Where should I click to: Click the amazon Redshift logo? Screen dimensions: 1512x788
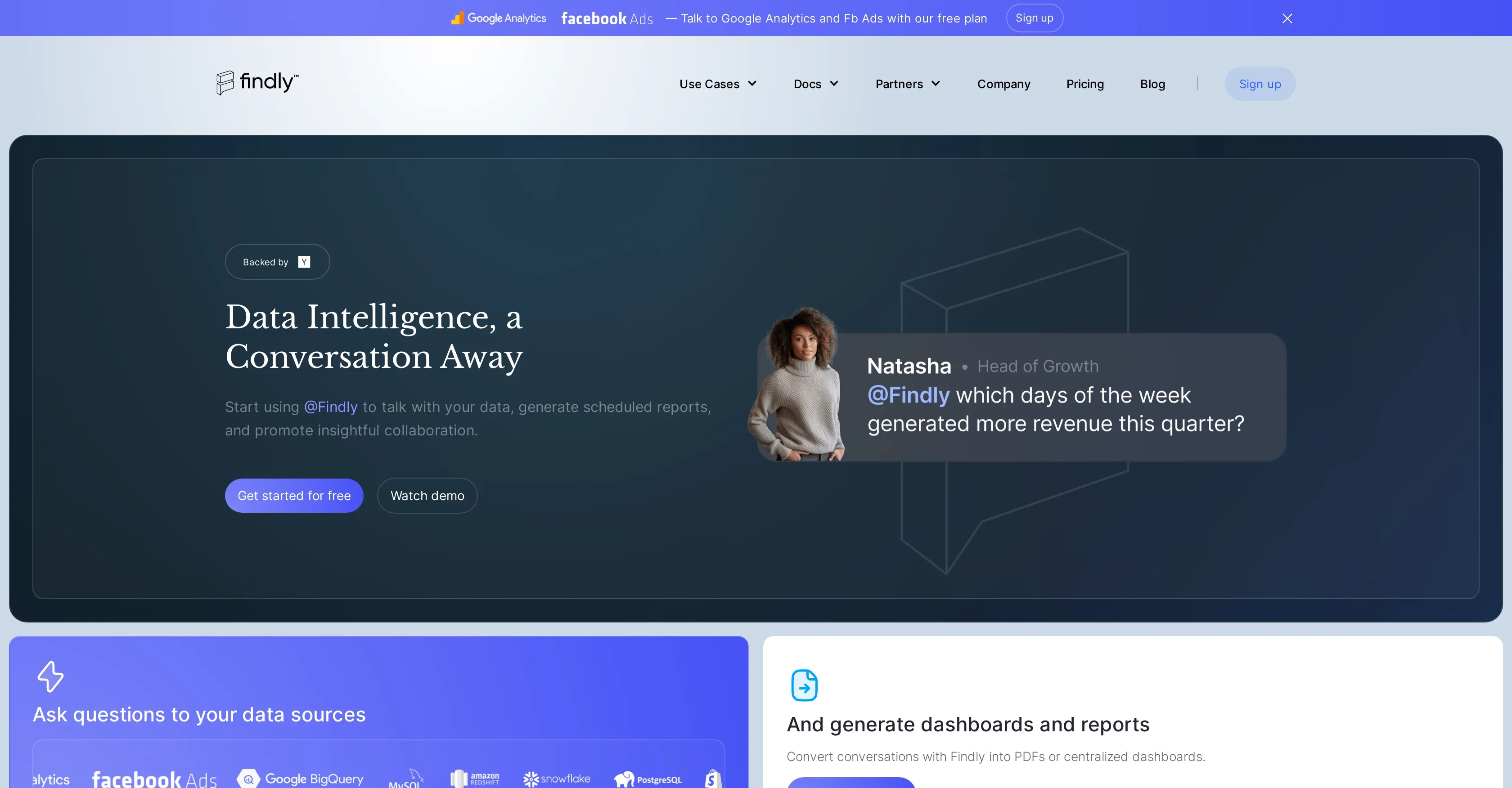[474, 779]
